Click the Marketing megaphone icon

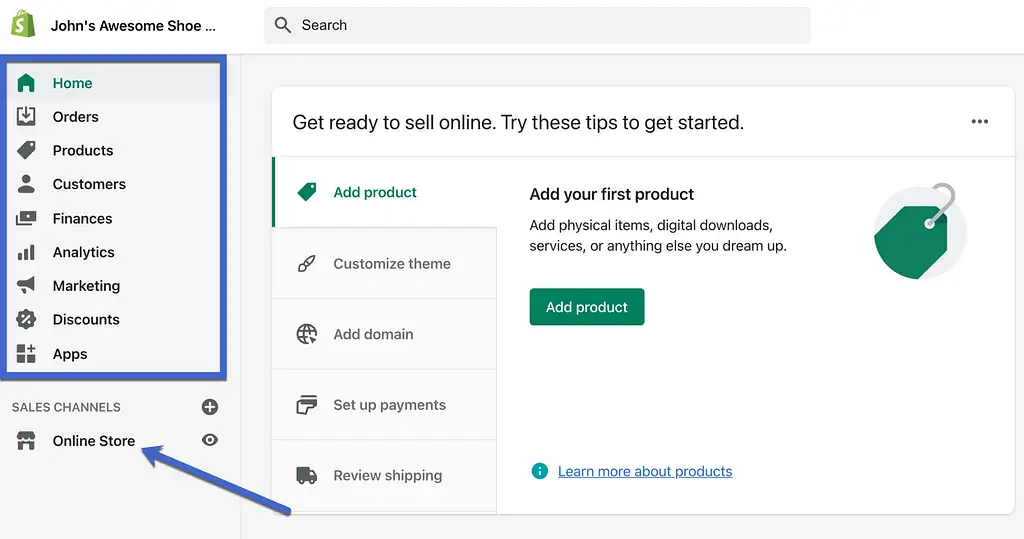pos(26,286)
